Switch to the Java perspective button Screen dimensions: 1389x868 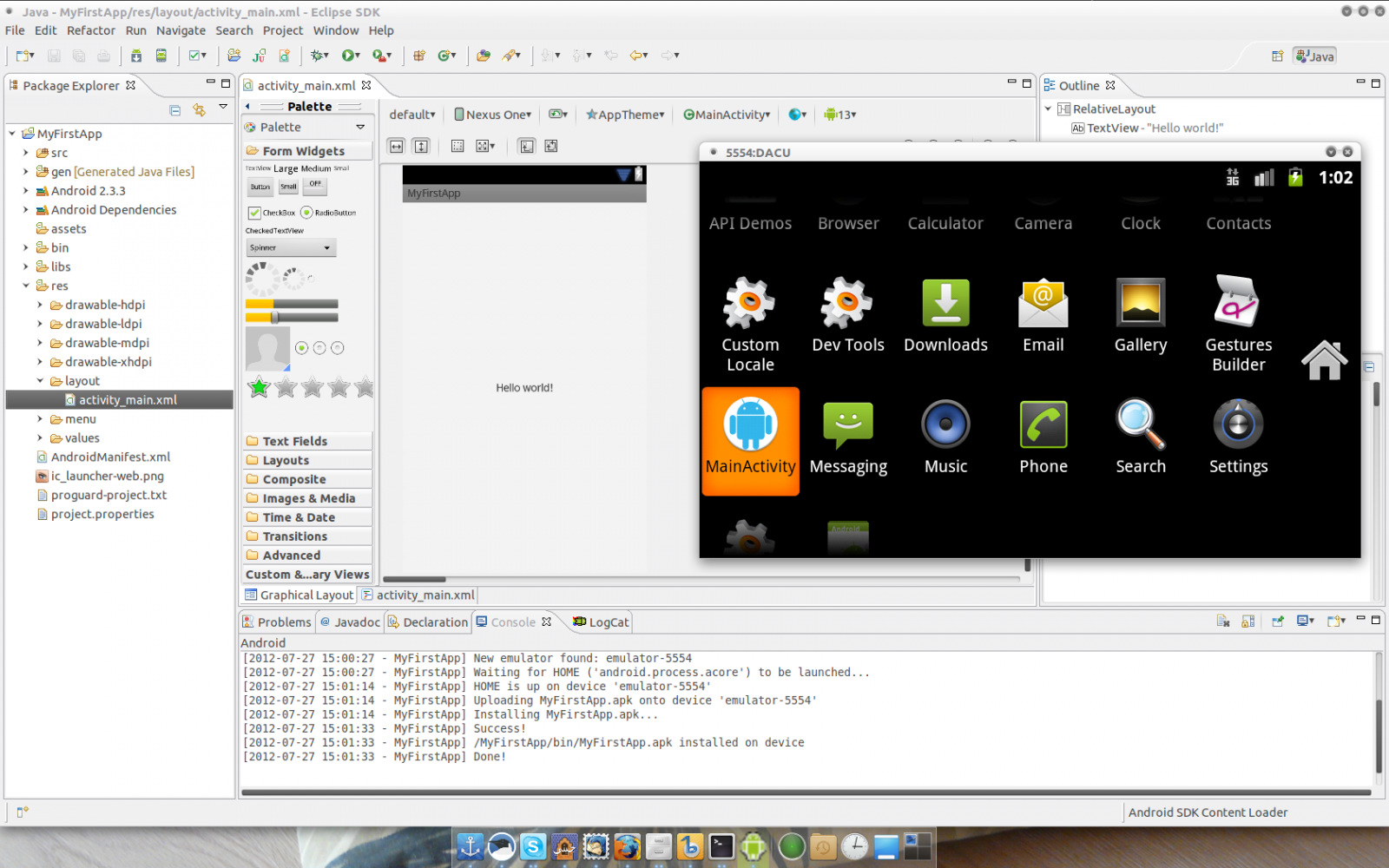point(1315,56)
